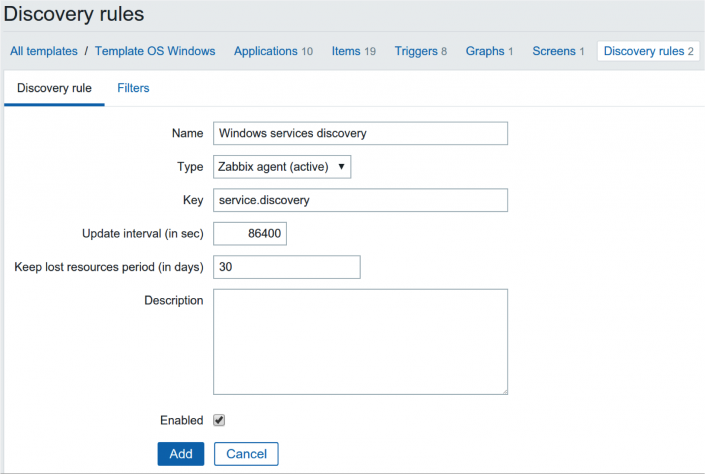Open the Triggers section
Image resolution: width=705 pixels, height=474 pixels.
[x=416, y=51]
